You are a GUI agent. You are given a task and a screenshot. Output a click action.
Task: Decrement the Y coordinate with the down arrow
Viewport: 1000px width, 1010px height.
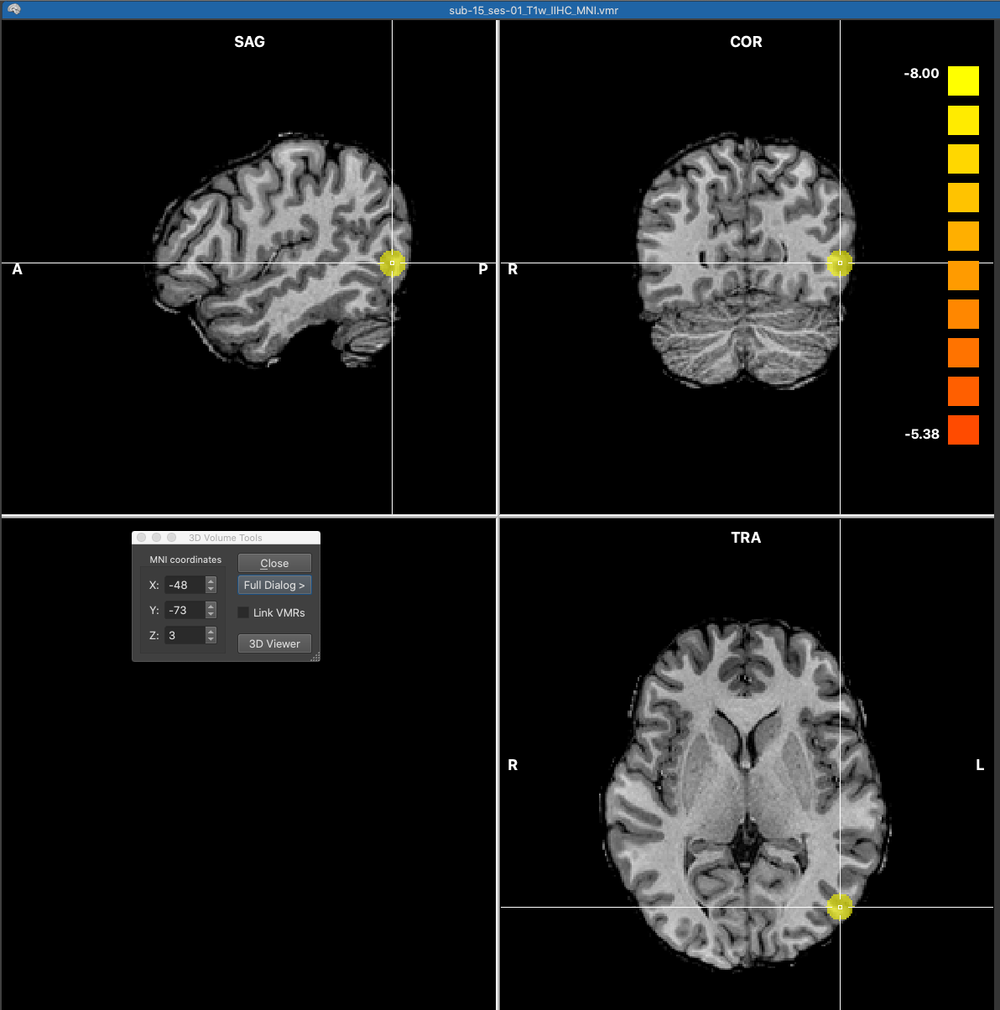[x=211, y=614]
